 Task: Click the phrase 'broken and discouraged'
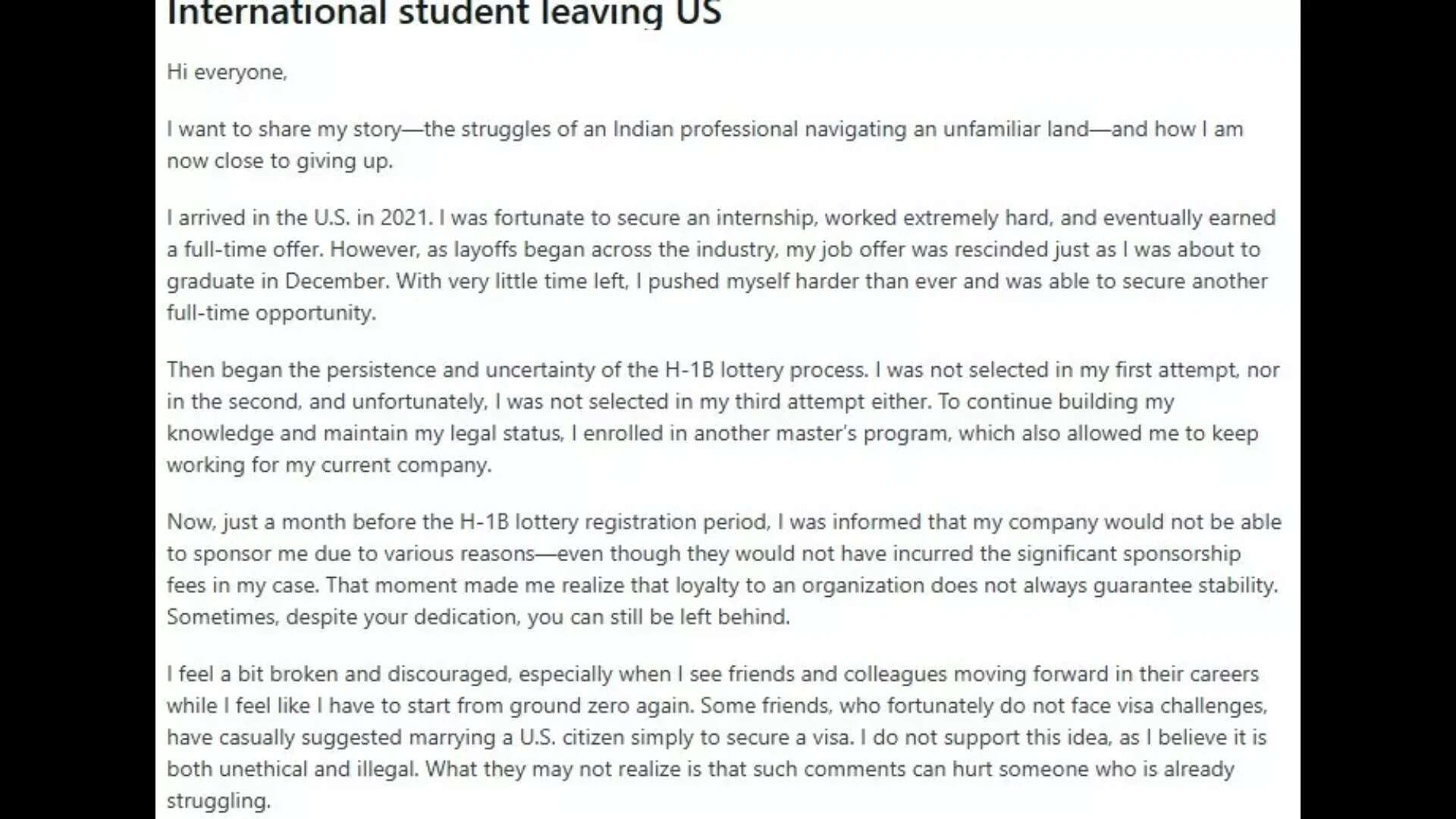pos(390,674)
